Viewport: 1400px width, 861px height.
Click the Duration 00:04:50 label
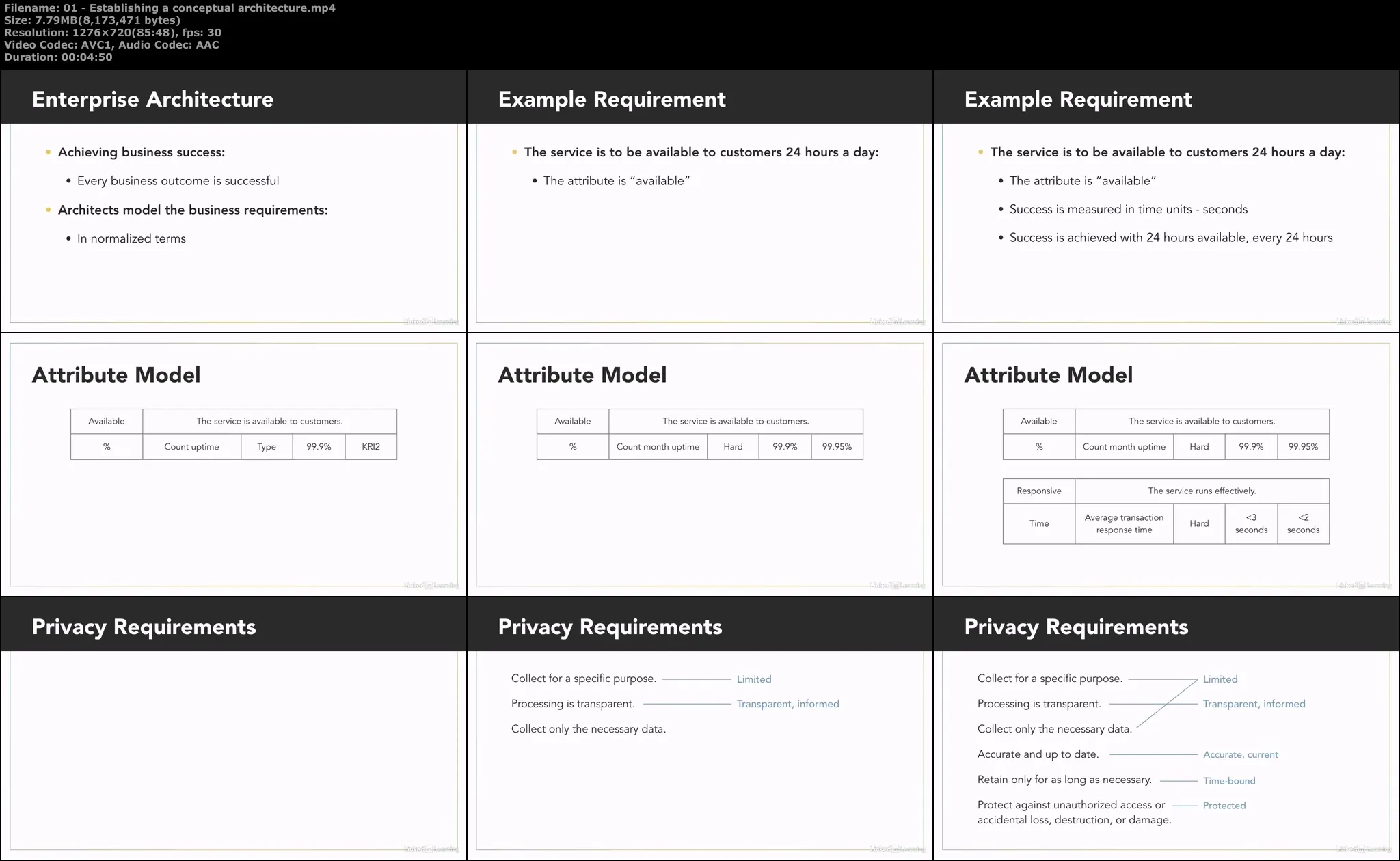[58, 57]
